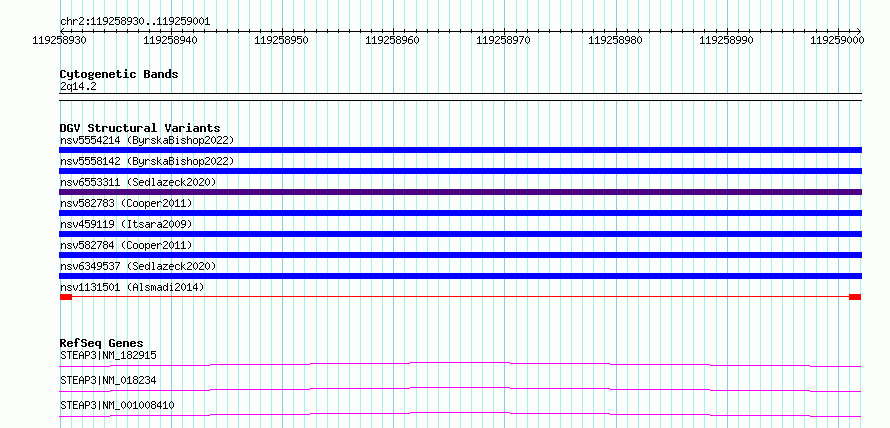Click the blue bar for nsv6349537
Image resolution: width=890 pixels, height=428 pixels.
[460, 276]
